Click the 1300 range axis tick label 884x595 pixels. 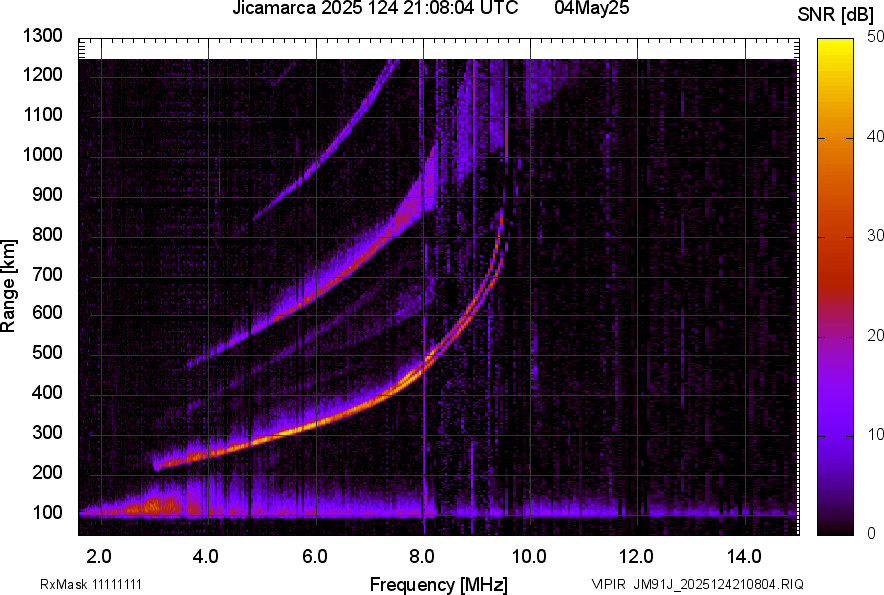[x=42, y=36]
